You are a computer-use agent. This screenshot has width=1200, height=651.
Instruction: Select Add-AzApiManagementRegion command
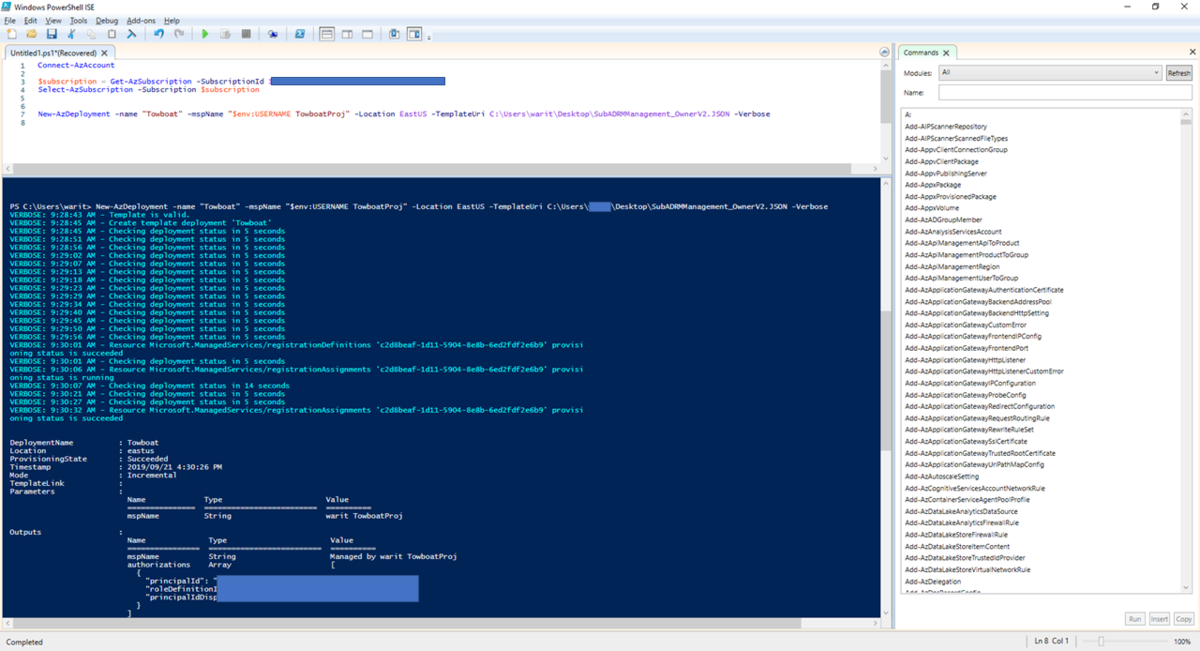[x=952, y=267]
